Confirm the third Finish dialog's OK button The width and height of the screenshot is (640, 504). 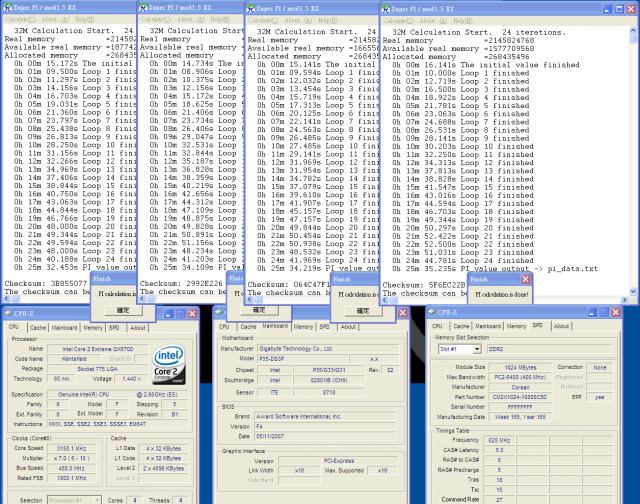point(363,311)
